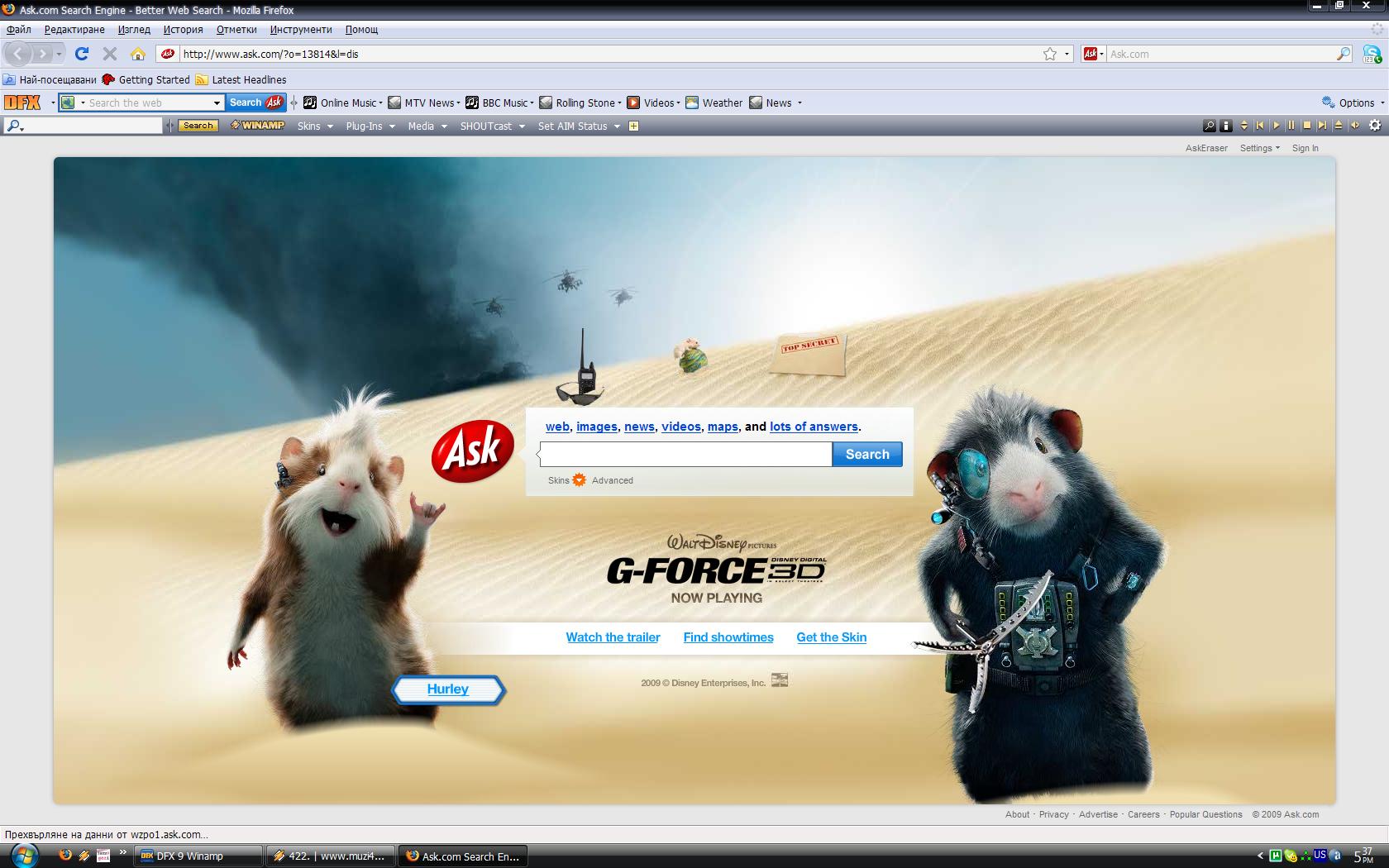Open the SHOUTcast dropdown

(x=492, y=126)
